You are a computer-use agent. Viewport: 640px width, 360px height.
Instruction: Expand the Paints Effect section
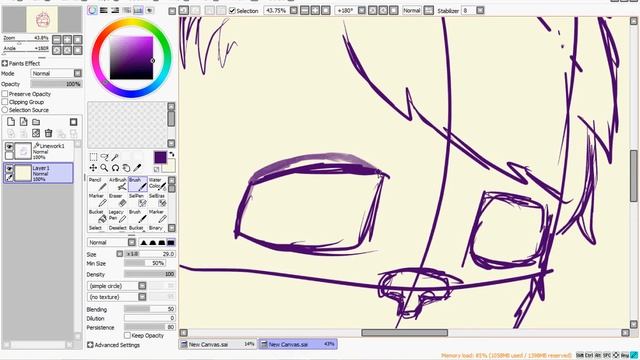point(4,63)
